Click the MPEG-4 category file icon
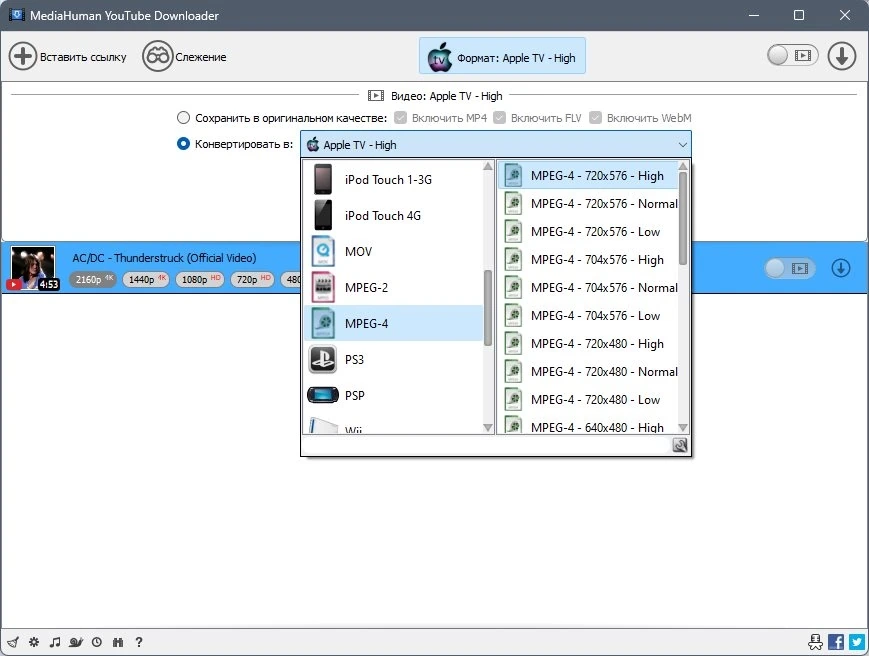 click(323, 323)
